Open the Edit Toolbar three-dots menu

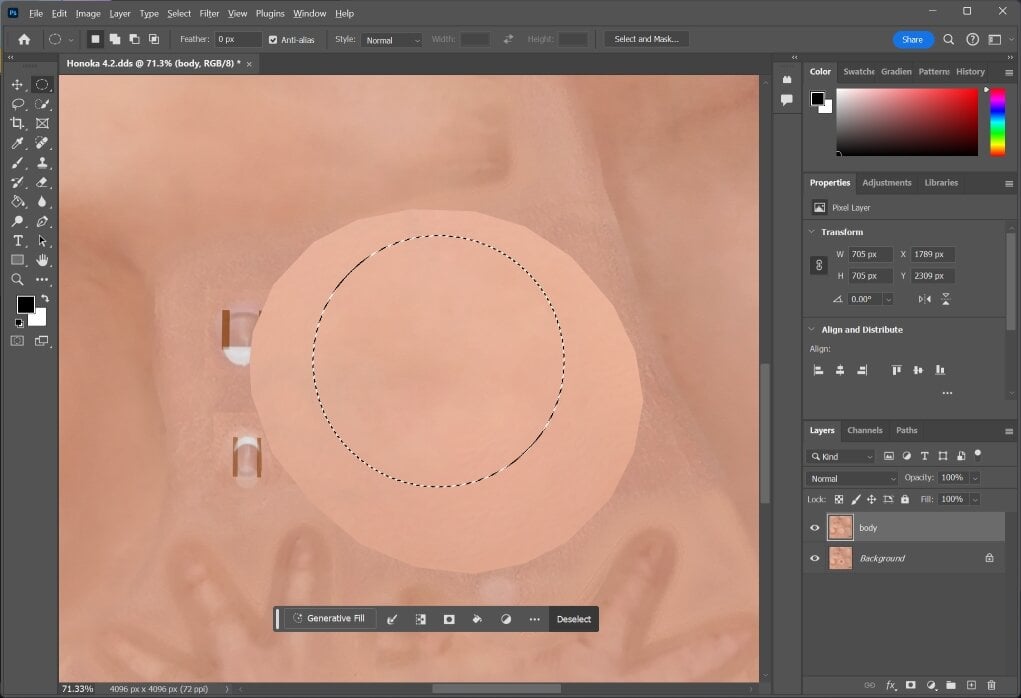click(42, 279)
